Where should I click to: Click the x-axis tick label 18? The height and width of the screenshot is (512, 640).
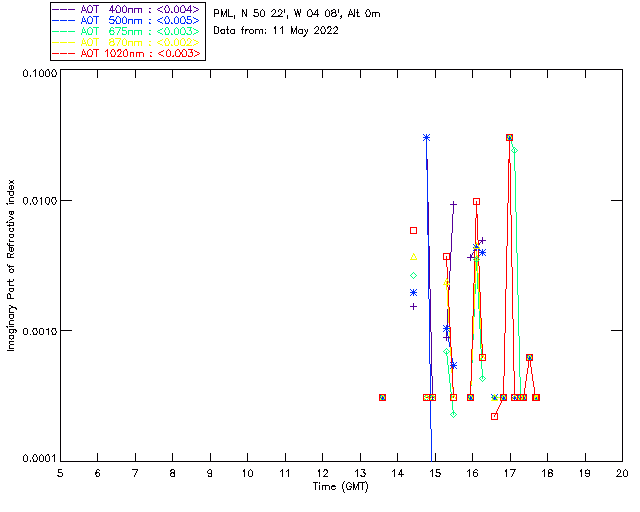pyautogui.click(x=547, y=474)
